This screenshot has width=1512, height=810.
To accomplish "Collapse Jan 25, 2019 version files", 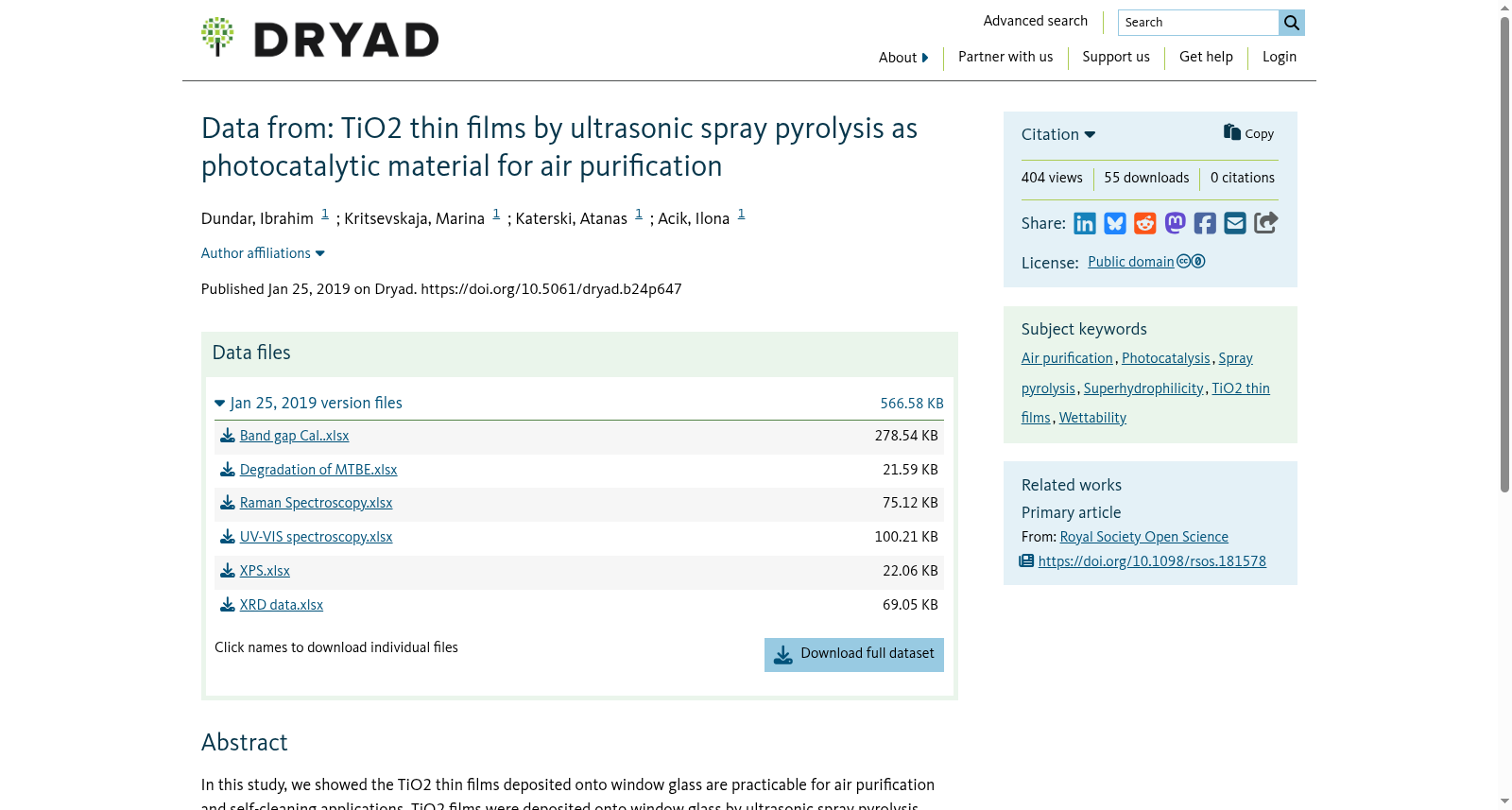I will (309, 403).
